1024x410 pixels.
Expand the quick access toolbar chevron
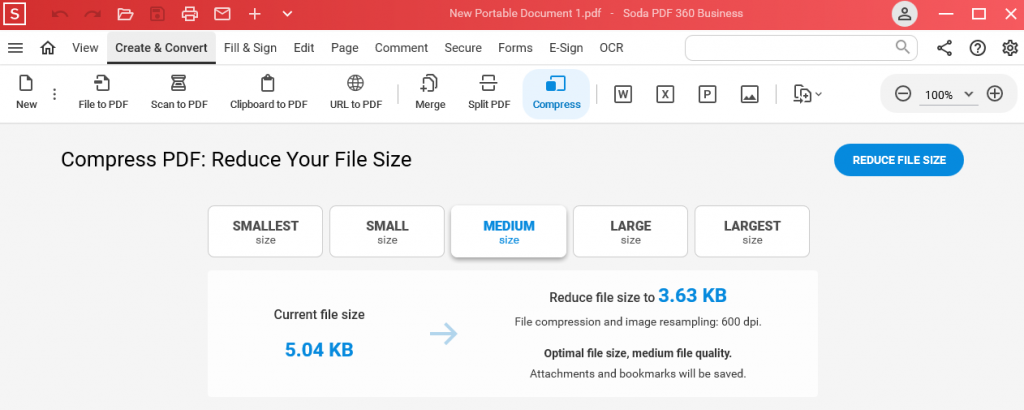287,14
